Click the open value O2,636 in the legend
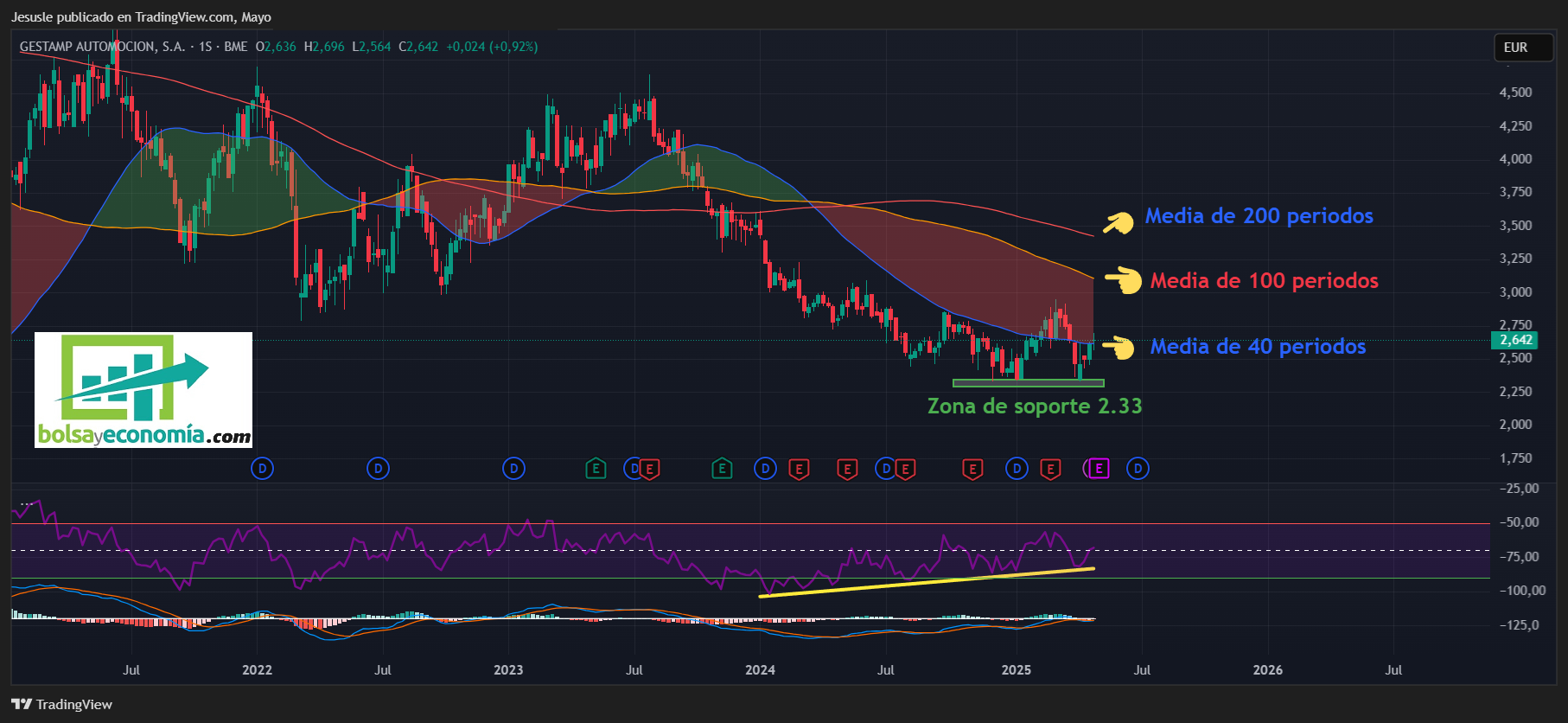1568x723 pixels. point(276,47)
